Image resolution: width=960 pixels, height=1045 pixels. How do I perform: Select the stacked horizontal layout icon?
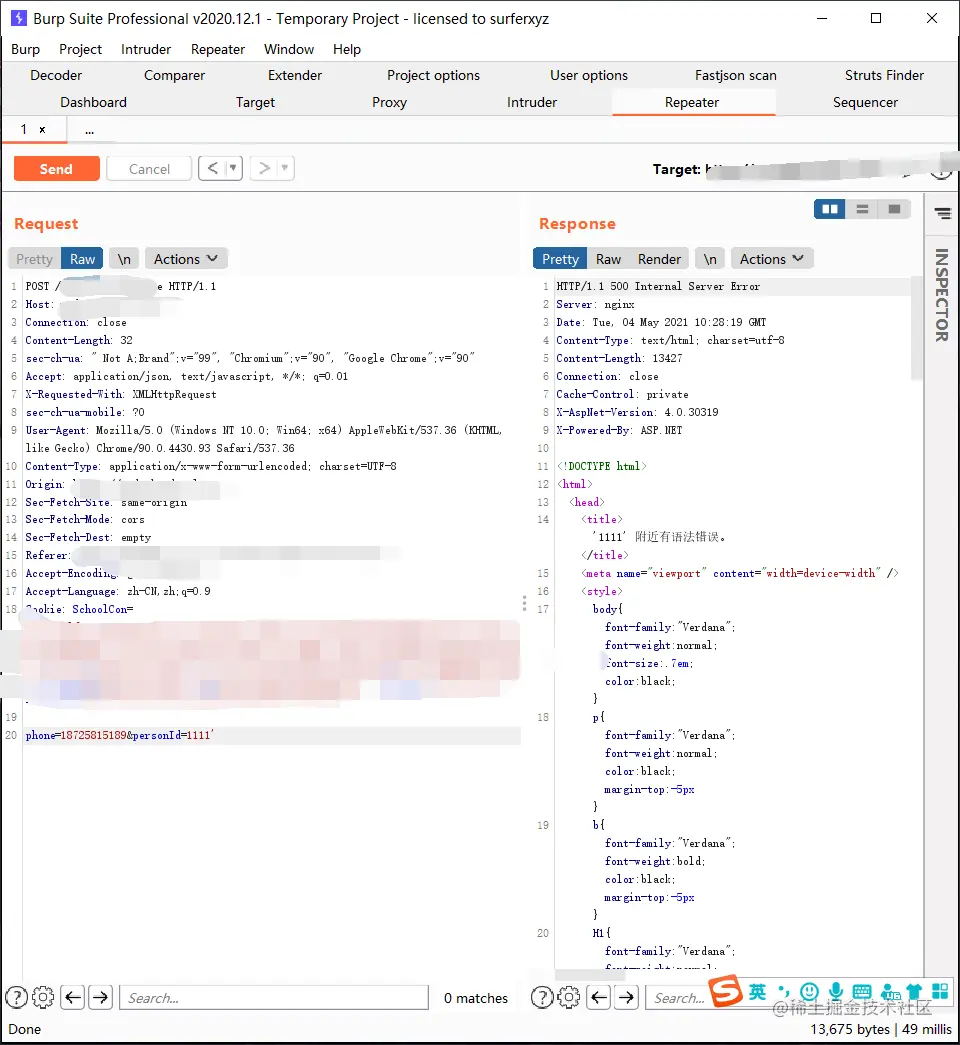point(862,209)
